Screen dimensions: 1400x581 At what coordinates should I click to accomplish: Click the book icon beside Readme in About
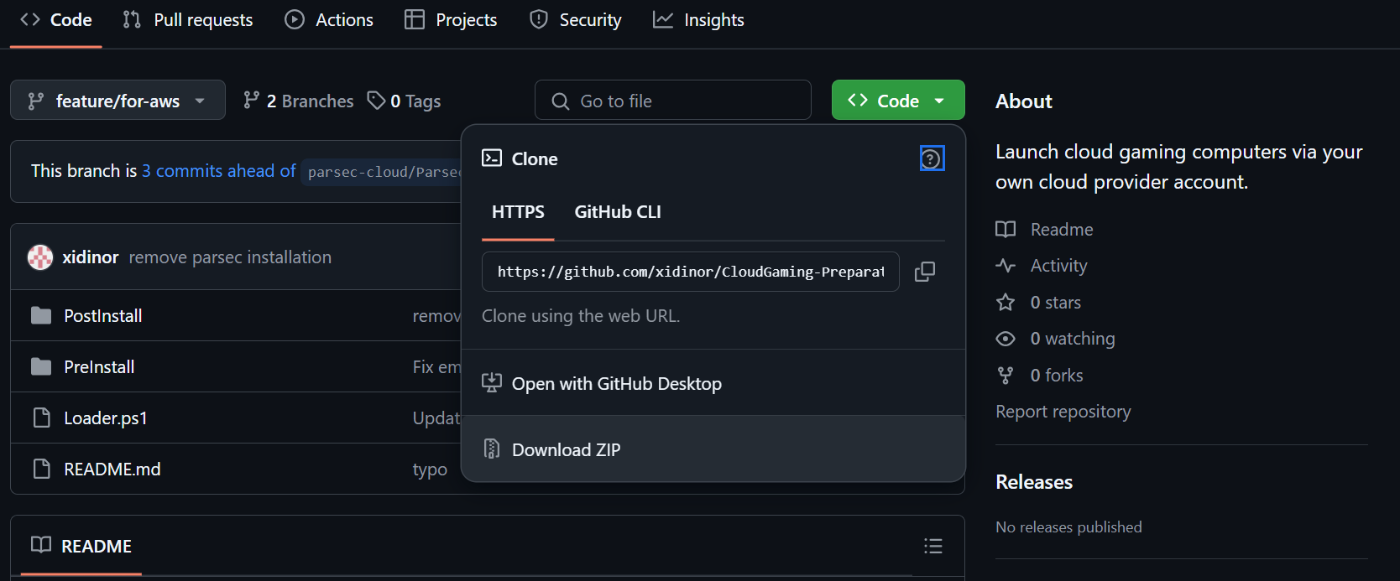coord(1005,229)
